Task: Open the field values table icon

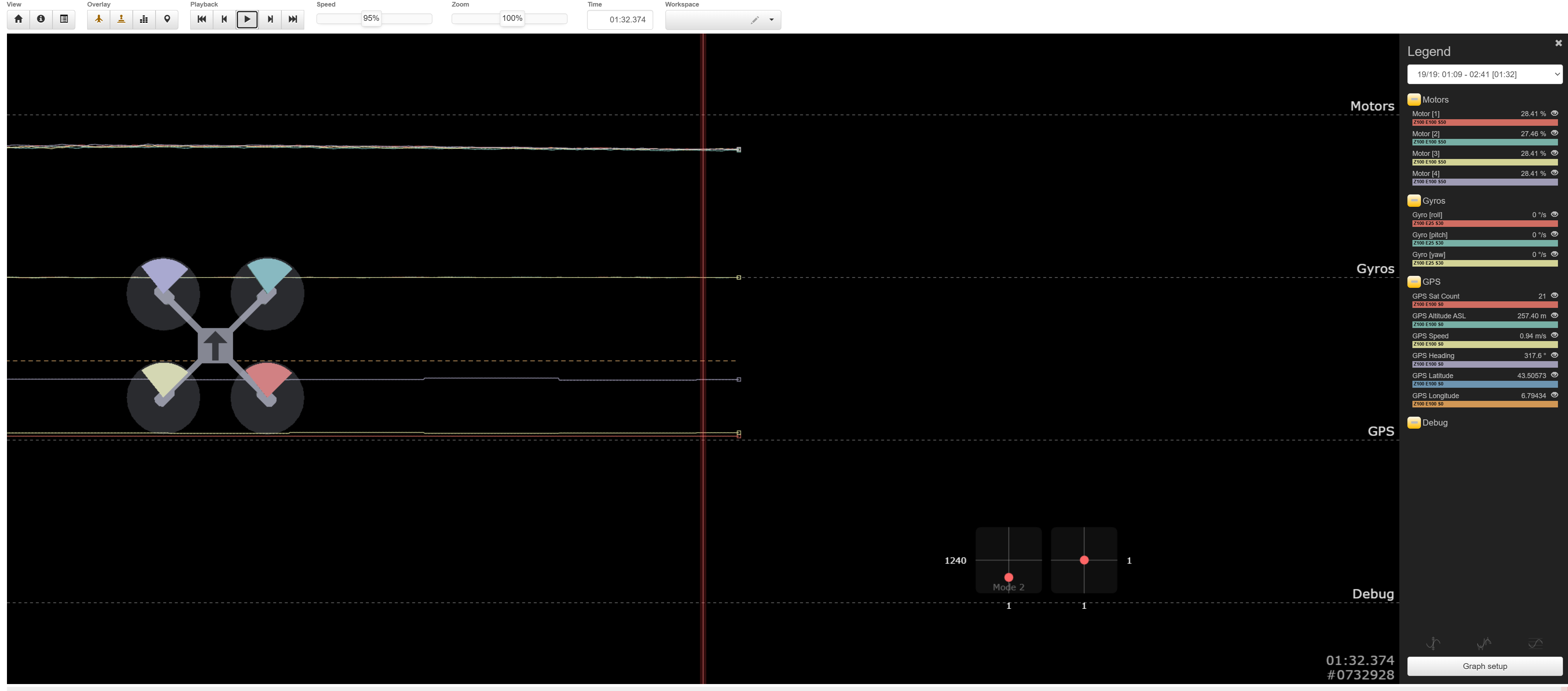Action: point(63,19)
